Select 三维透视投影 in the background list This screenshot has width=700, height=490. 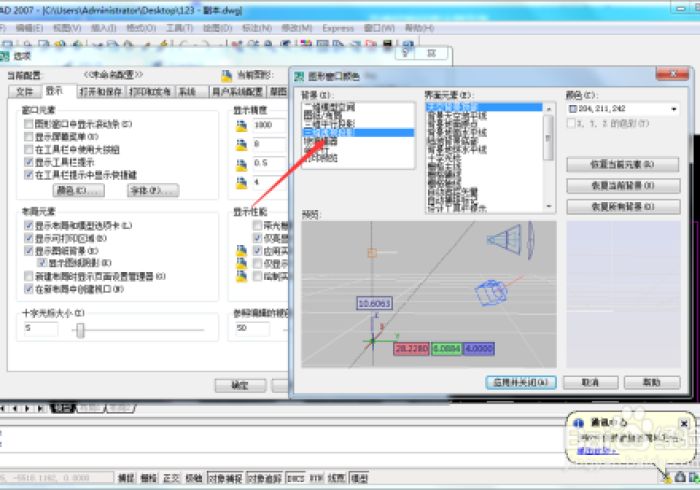click(336, 132)
